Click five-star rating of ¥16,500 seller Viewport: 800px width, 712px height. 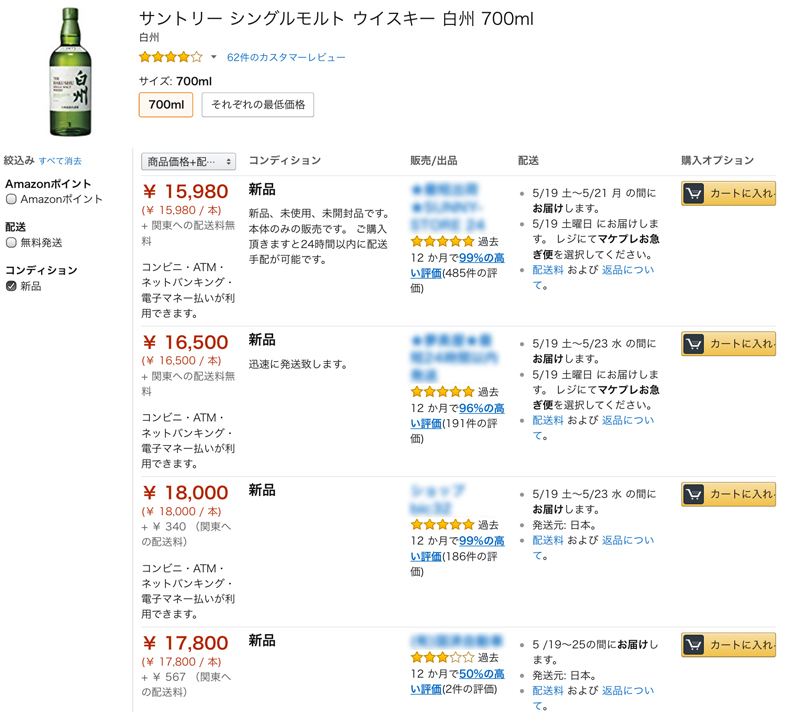coord(442,392)
